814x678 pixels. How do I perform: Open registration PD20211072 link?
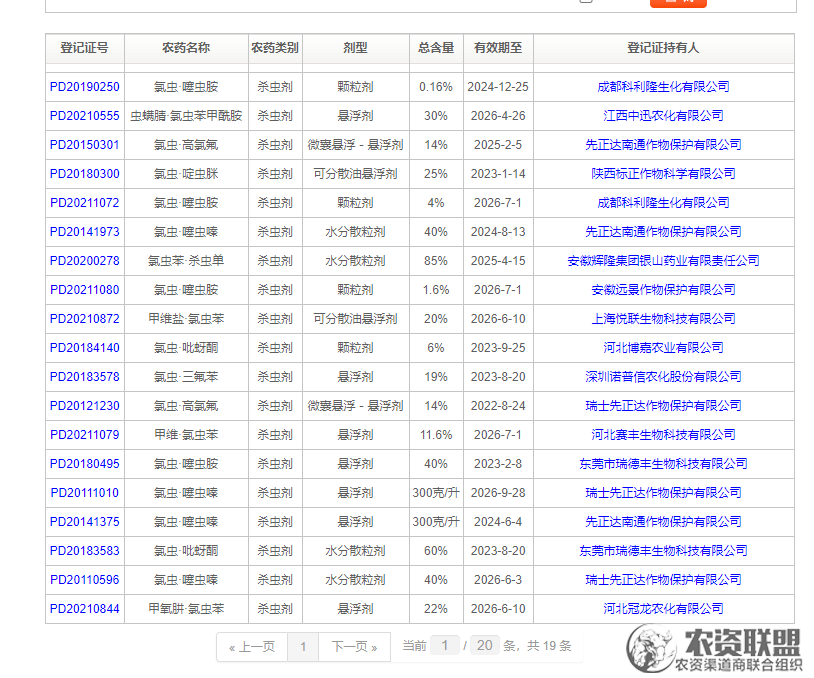pyautogui.click(x=85, y=203)
